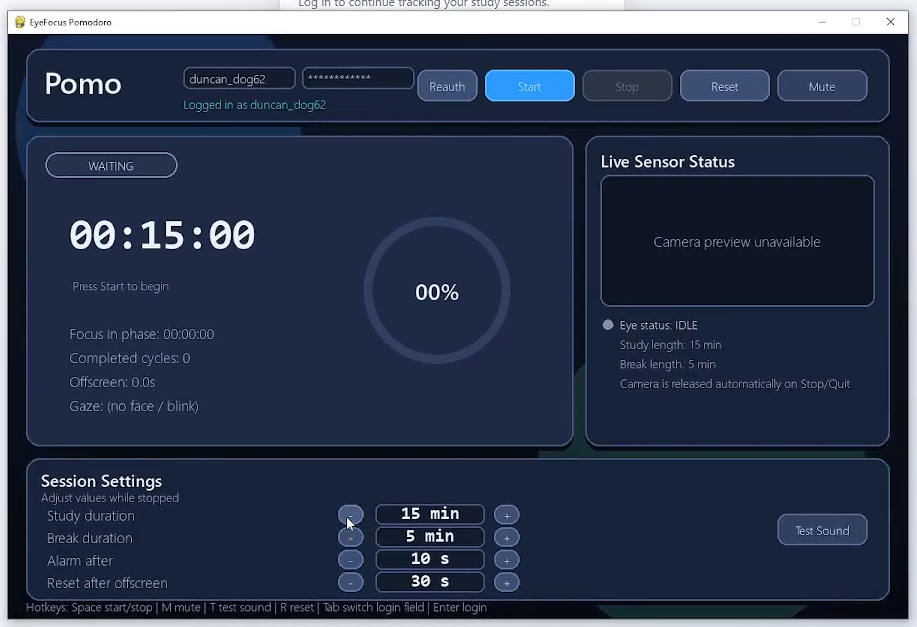Click the 00% circular progress ring
The width and height of the screenshot is (917, 627).
tap(437, 291)
